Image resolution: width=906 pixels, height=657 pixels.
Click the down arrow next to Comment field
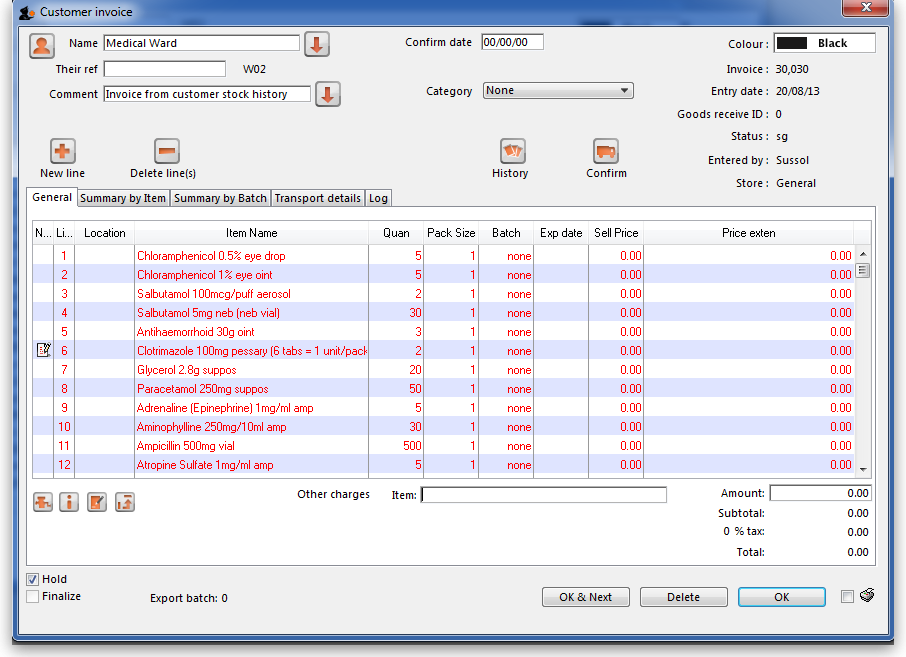(x=328, y=95)
